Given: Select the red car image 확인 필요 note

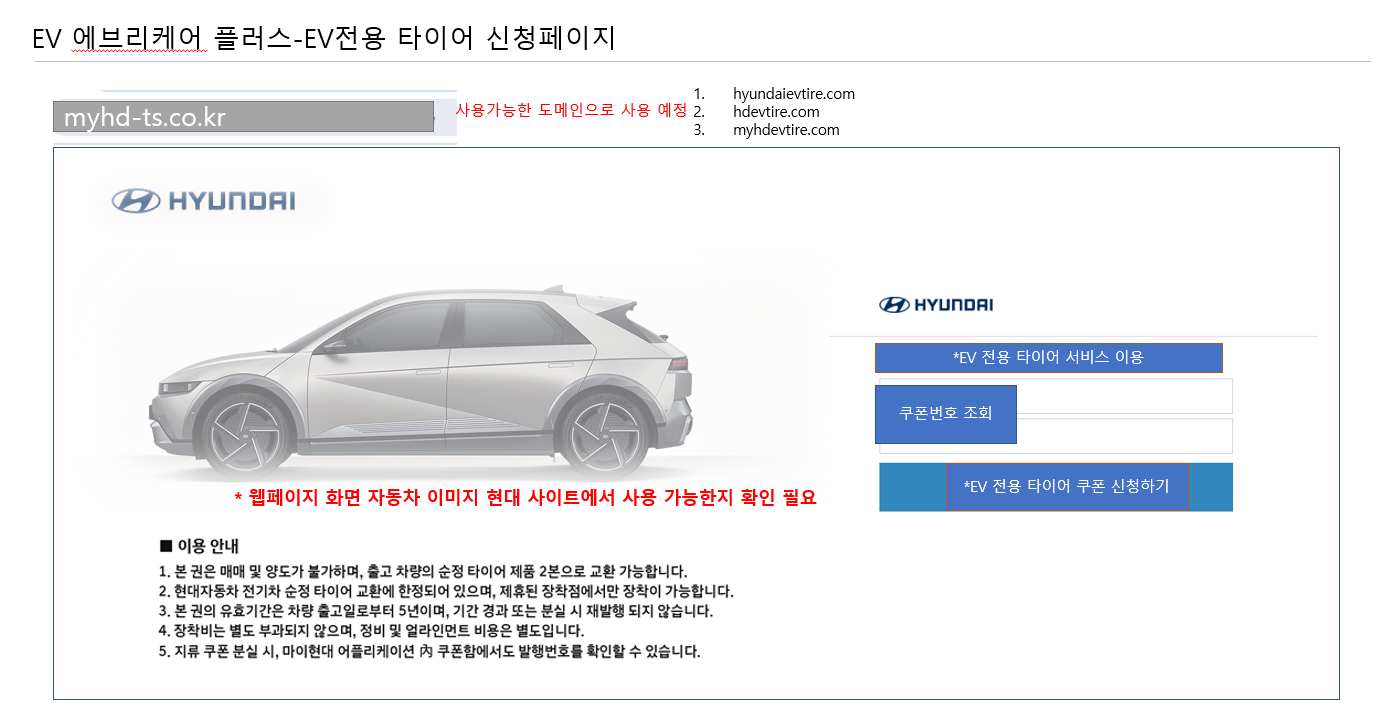Looking at the screenshot, I should 525,498.
